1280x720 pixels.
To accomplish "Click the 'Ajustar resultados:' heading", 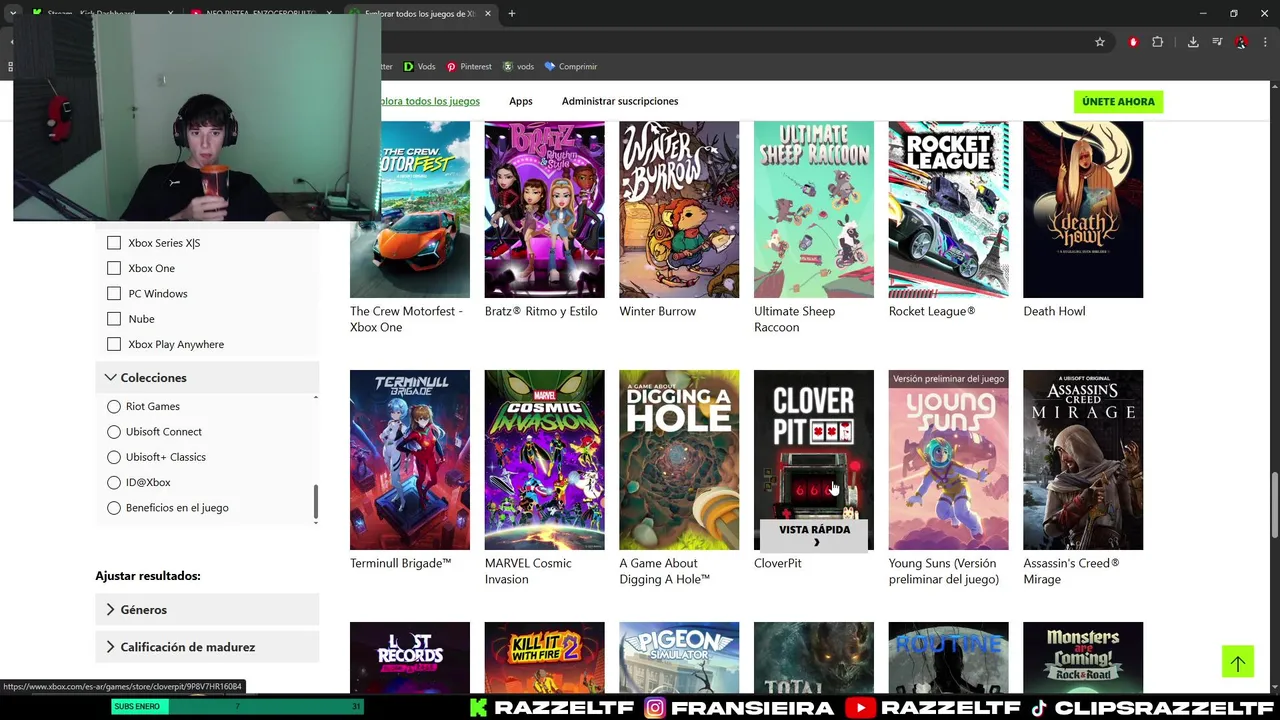I will [x=148, y=576].
